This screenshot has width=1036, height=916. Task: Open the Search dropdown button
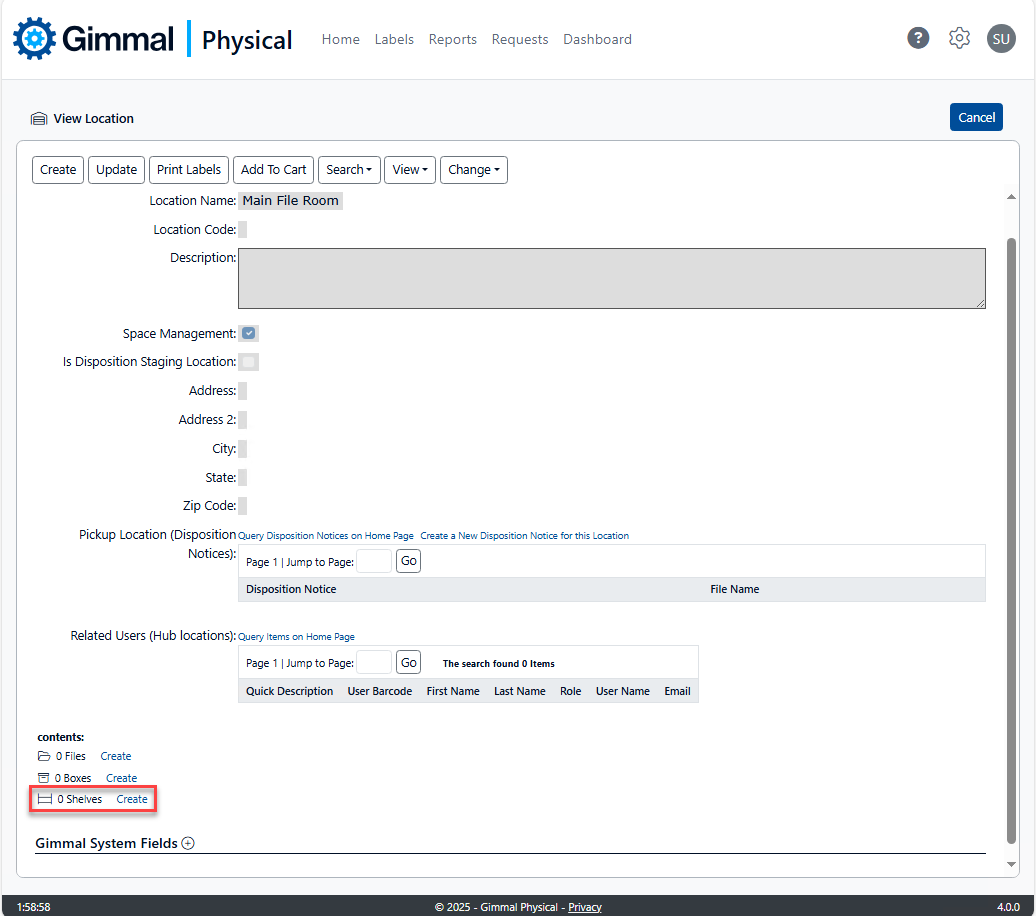[349, 170]
